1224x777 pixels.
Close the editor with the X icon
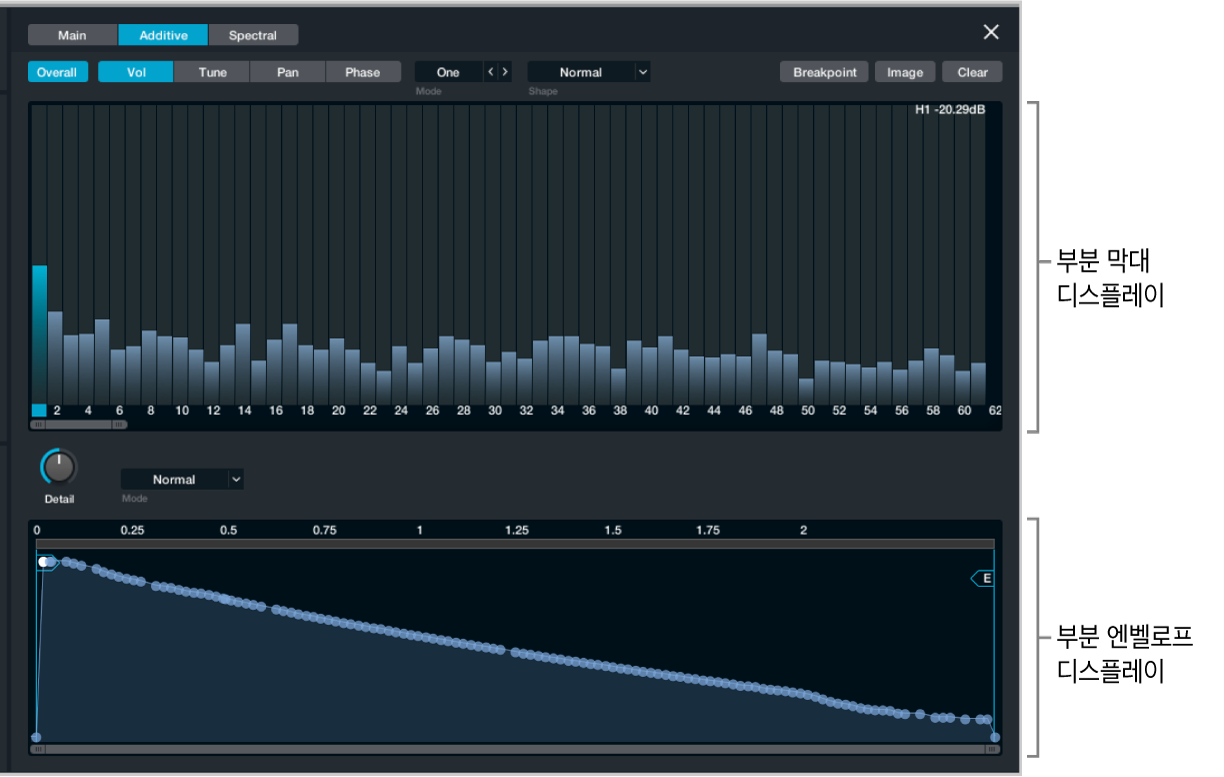[x=991, y=32]
